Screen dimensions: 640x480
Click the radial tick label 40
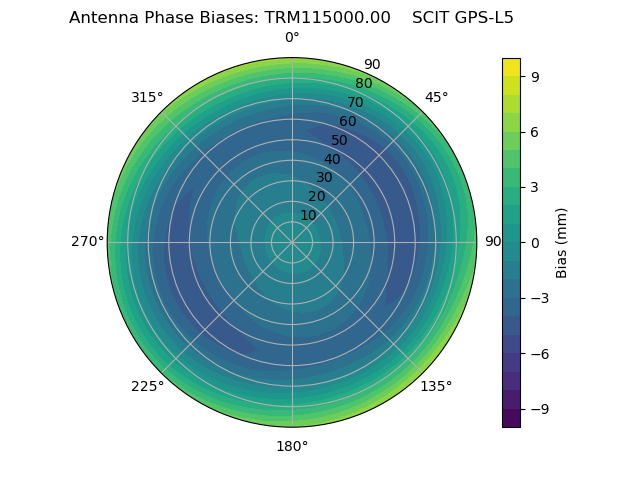pos(332,159)
